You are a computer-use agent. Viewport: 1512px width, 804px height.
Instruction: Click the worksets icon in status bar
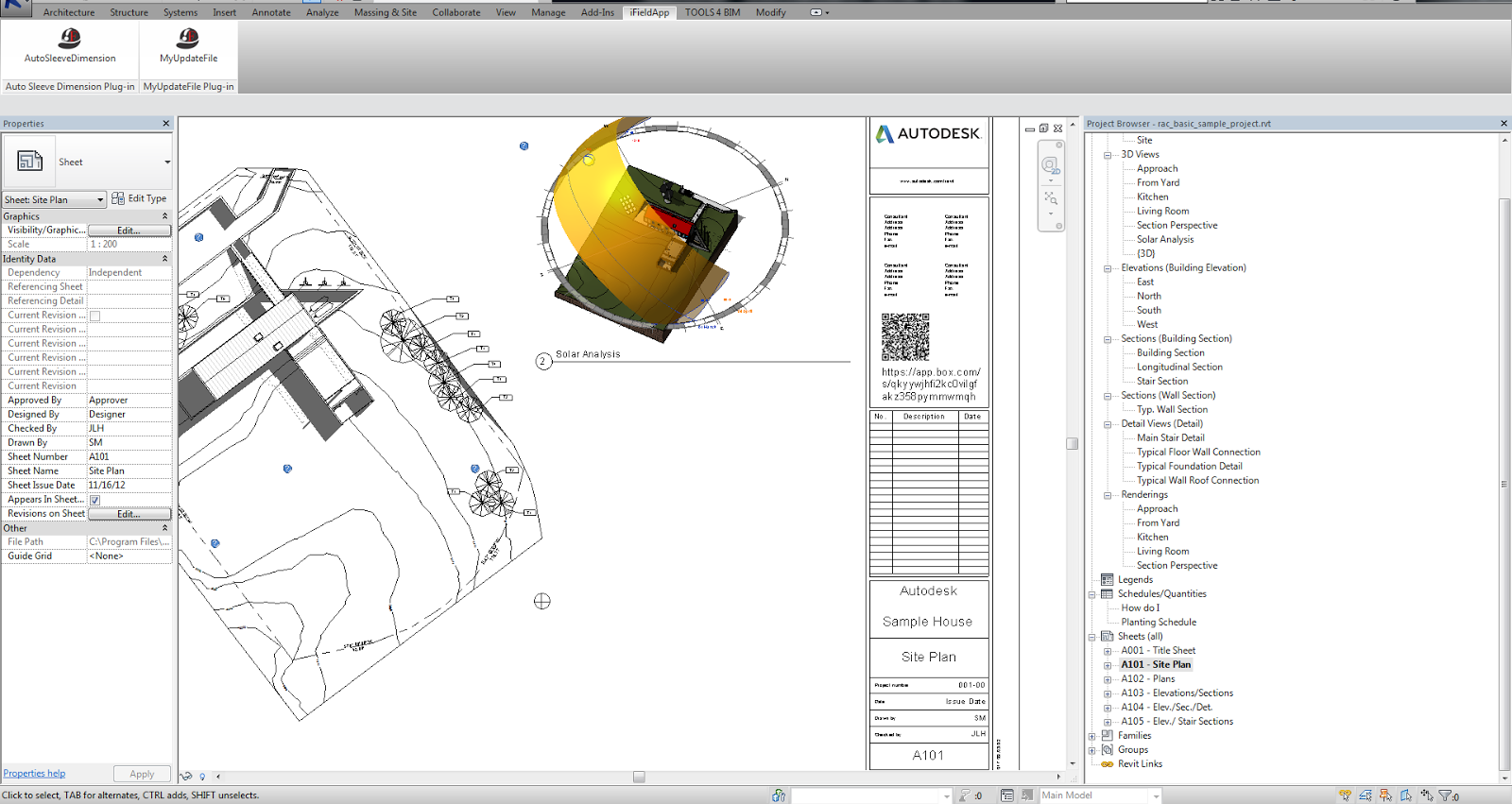tap(779, 795)
